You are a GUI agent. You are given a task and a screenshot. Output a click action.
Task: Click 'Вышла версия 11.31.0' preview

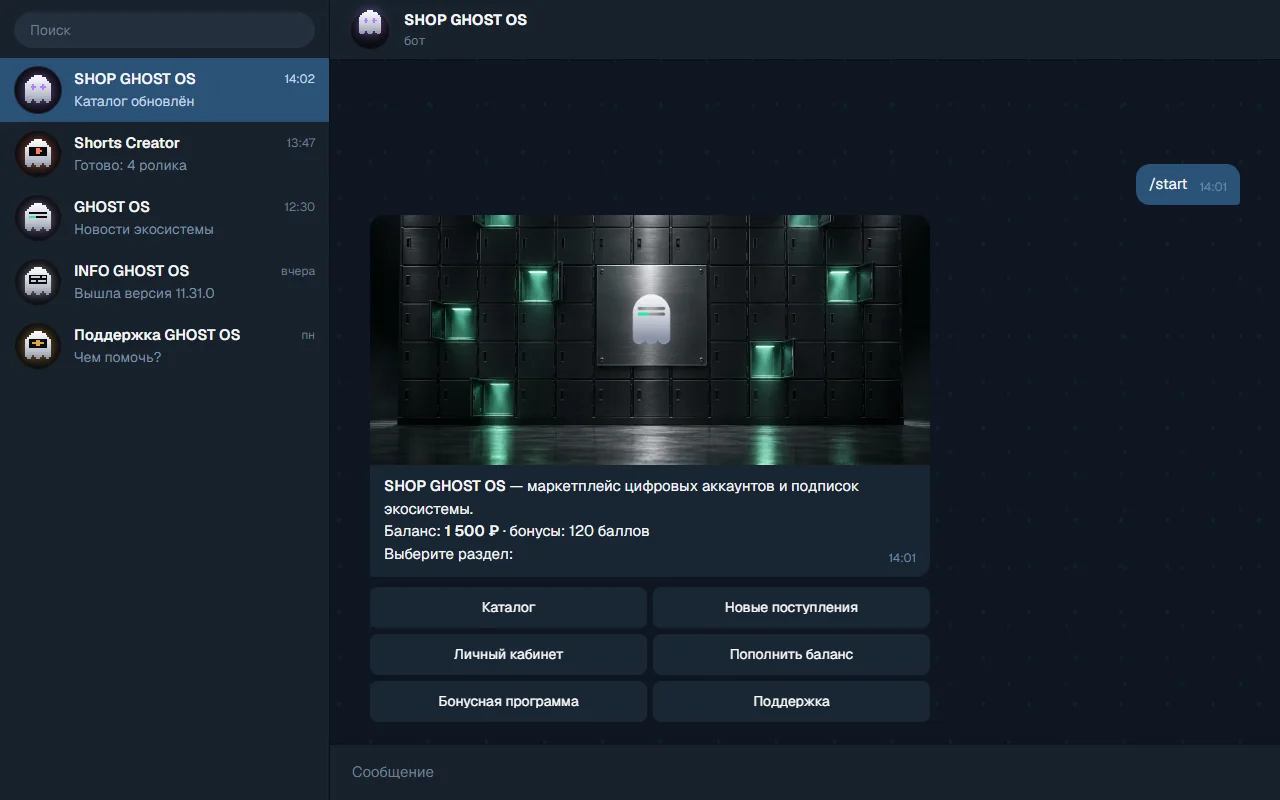pos(144,293)
